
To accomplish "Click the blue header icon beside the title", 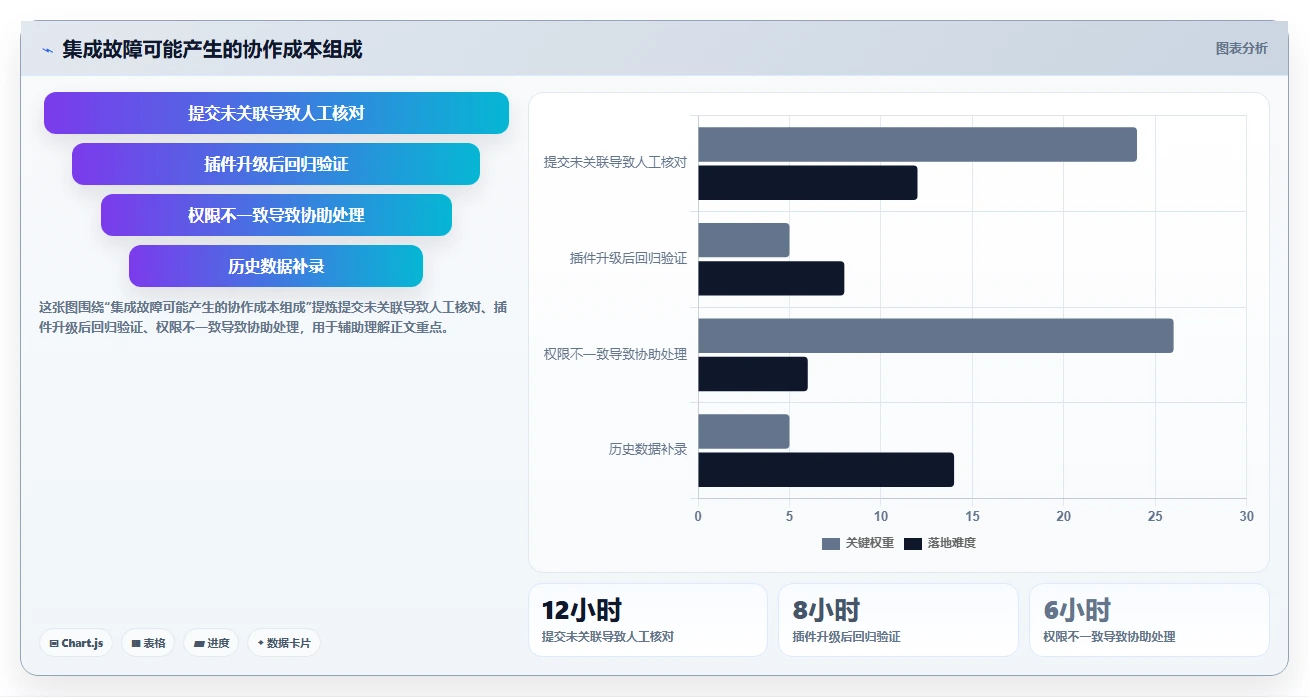I will coord(47,50).
